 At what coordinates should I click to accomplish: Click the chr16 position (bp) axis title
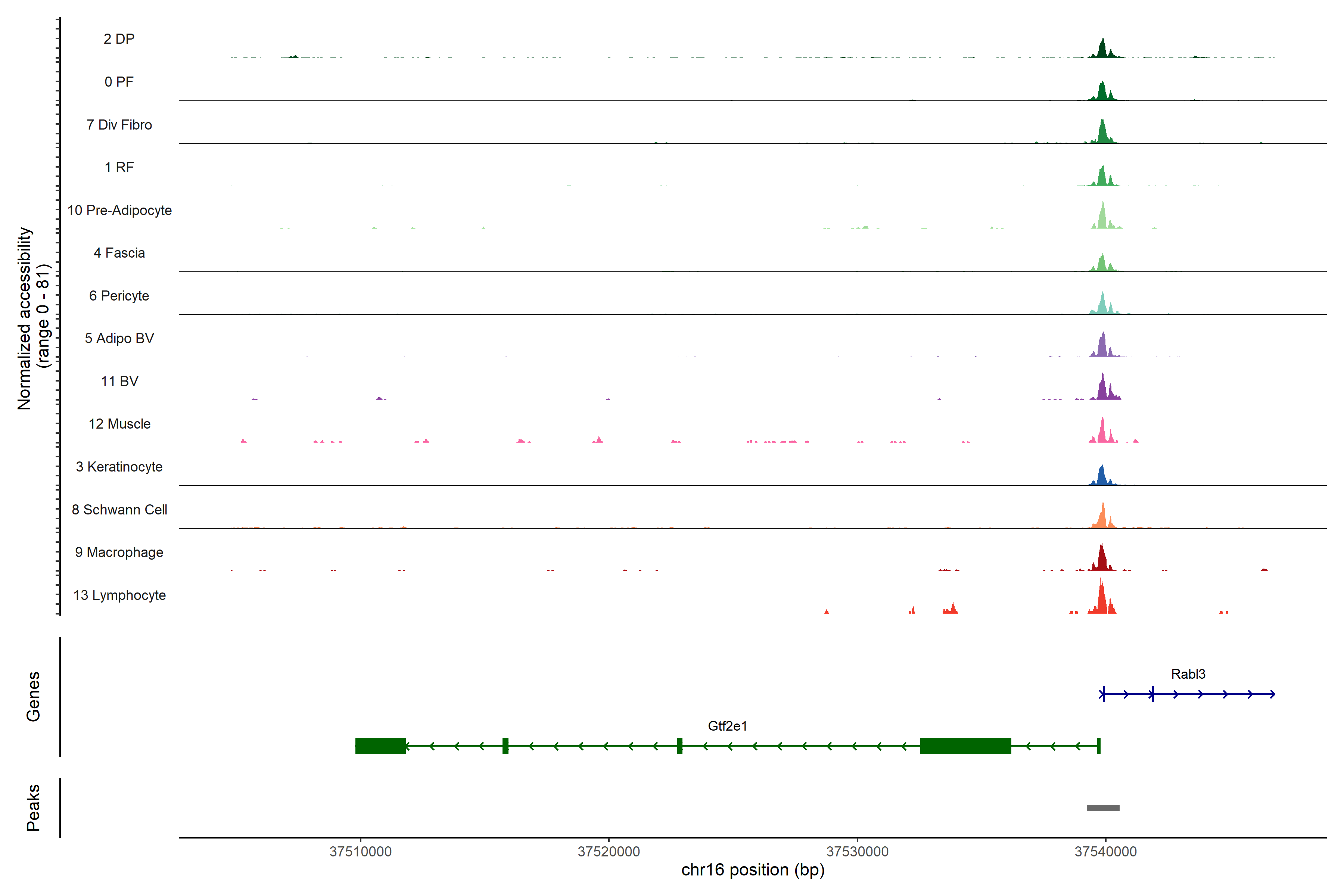click(753, 870)
